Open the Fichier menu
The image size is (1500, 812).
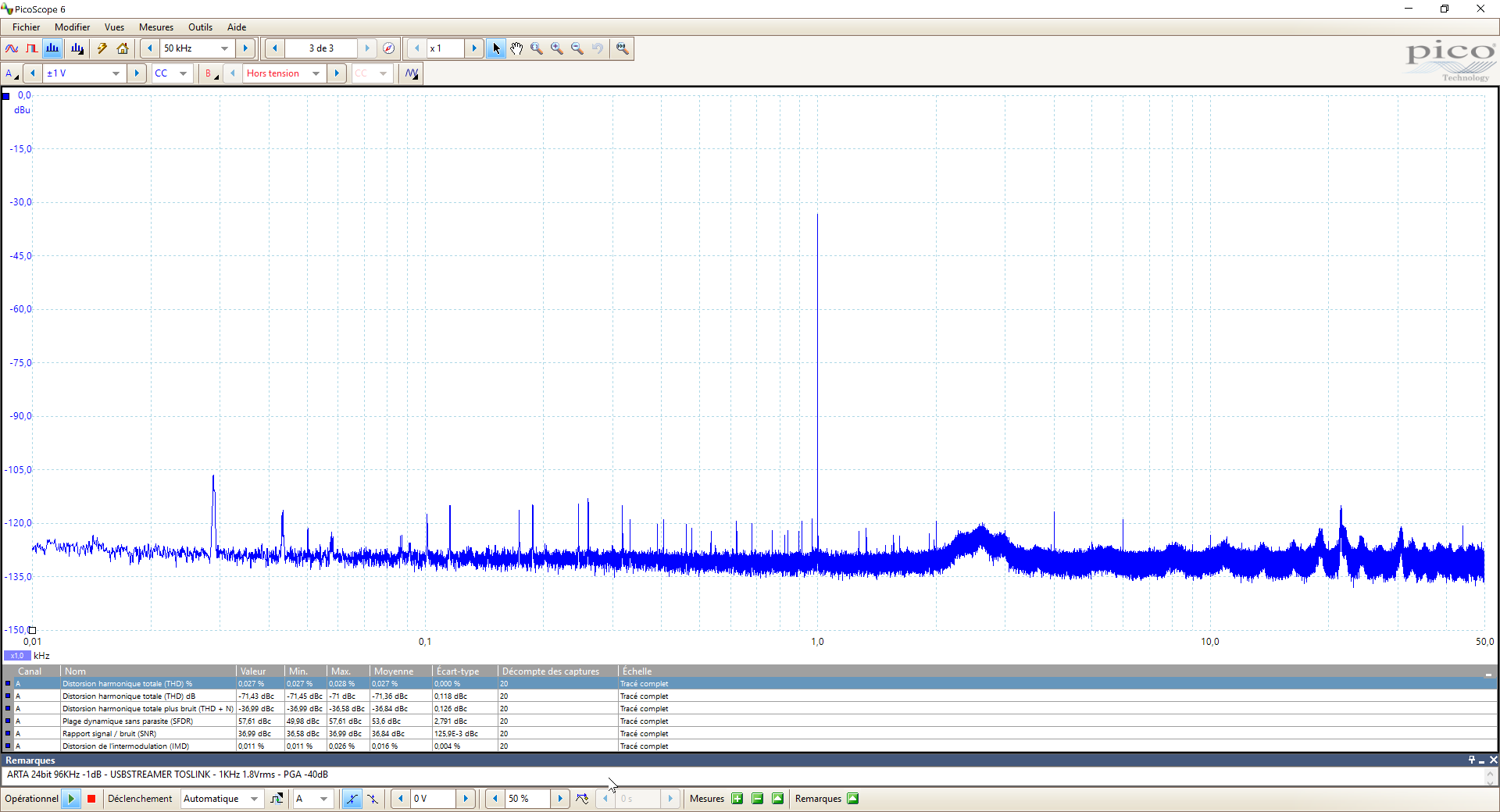click(x=26, y=27)
